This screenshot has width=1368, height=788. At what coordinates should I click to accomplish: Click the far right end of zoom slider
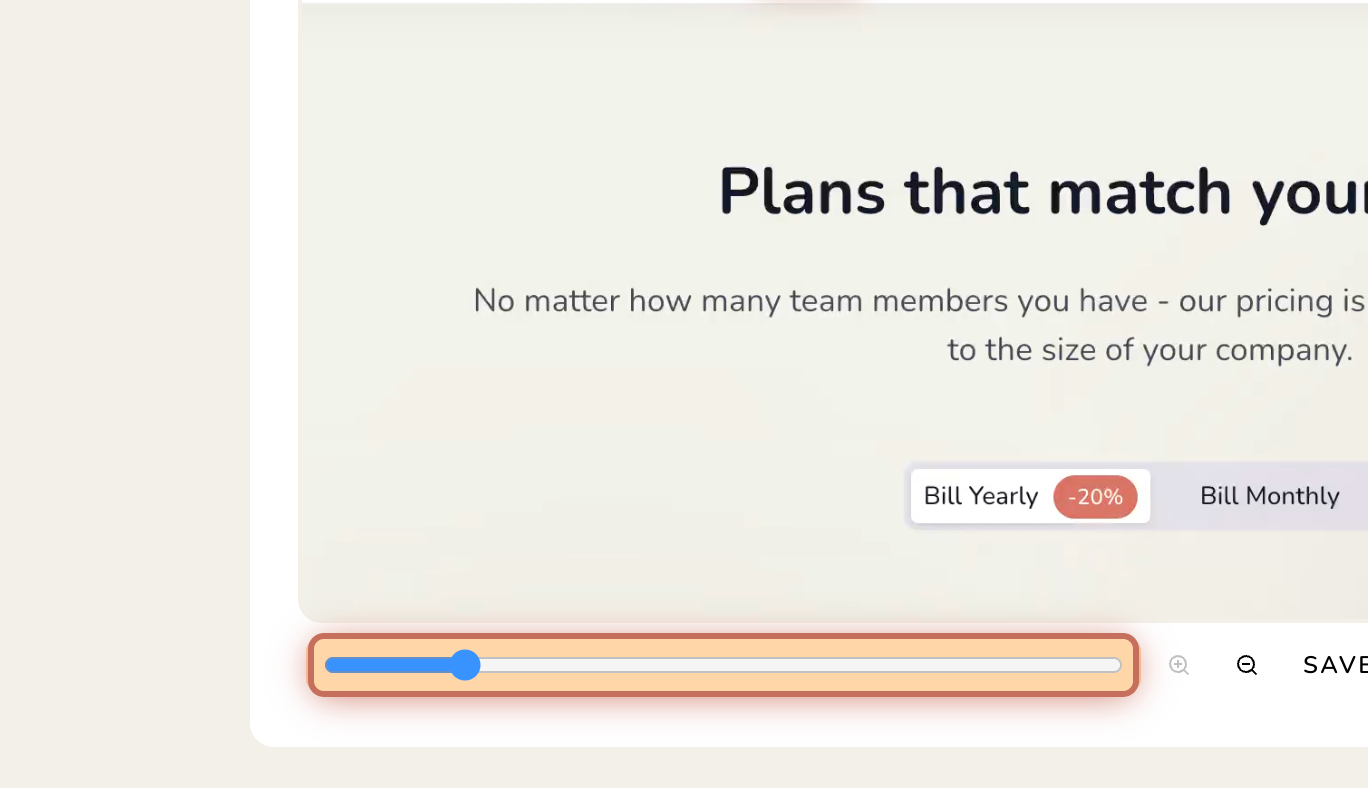[x=1116, y=665]
